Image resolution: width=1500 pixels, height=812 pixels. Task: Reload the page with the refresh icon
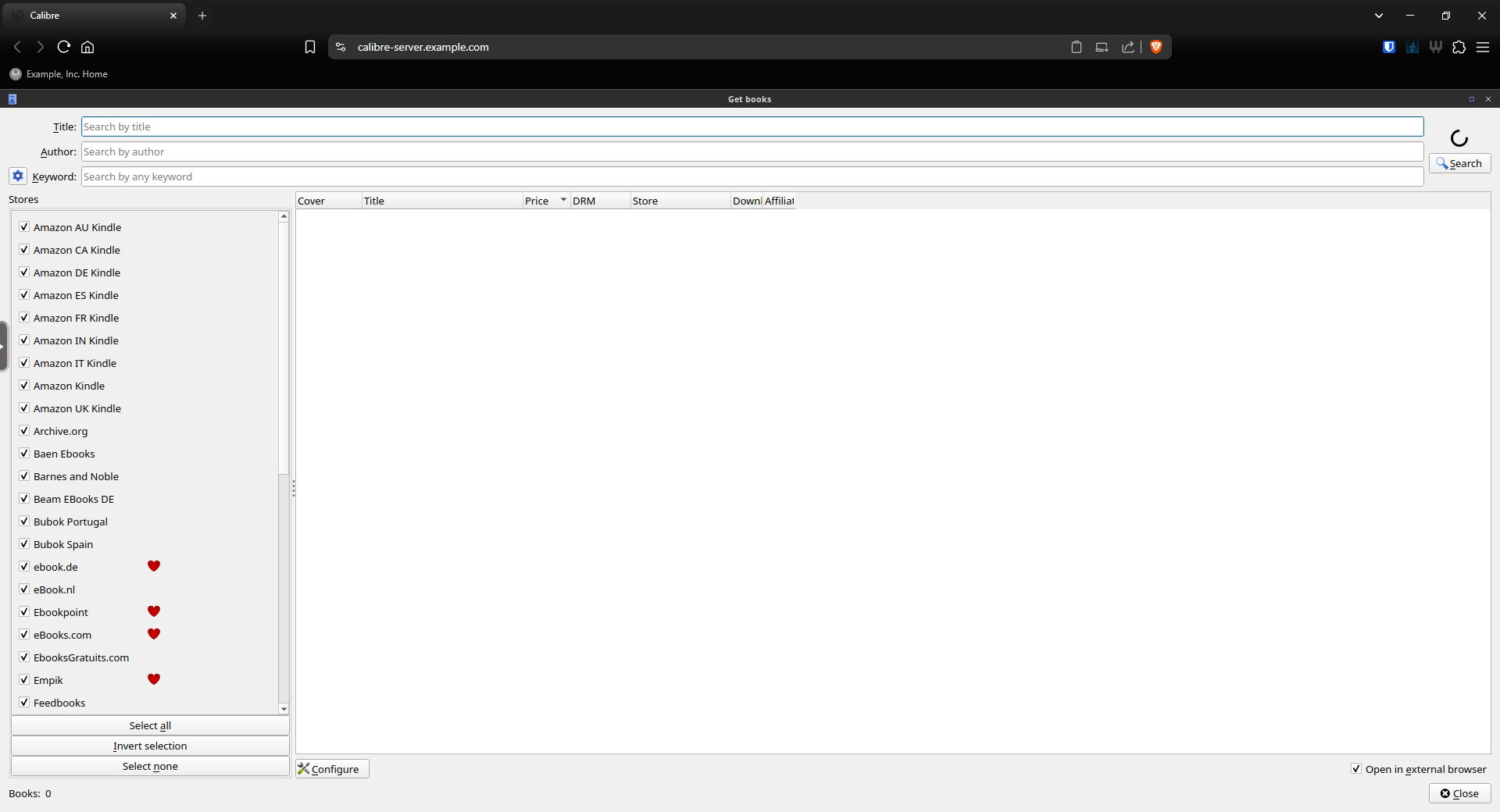(x=64, y=47)
